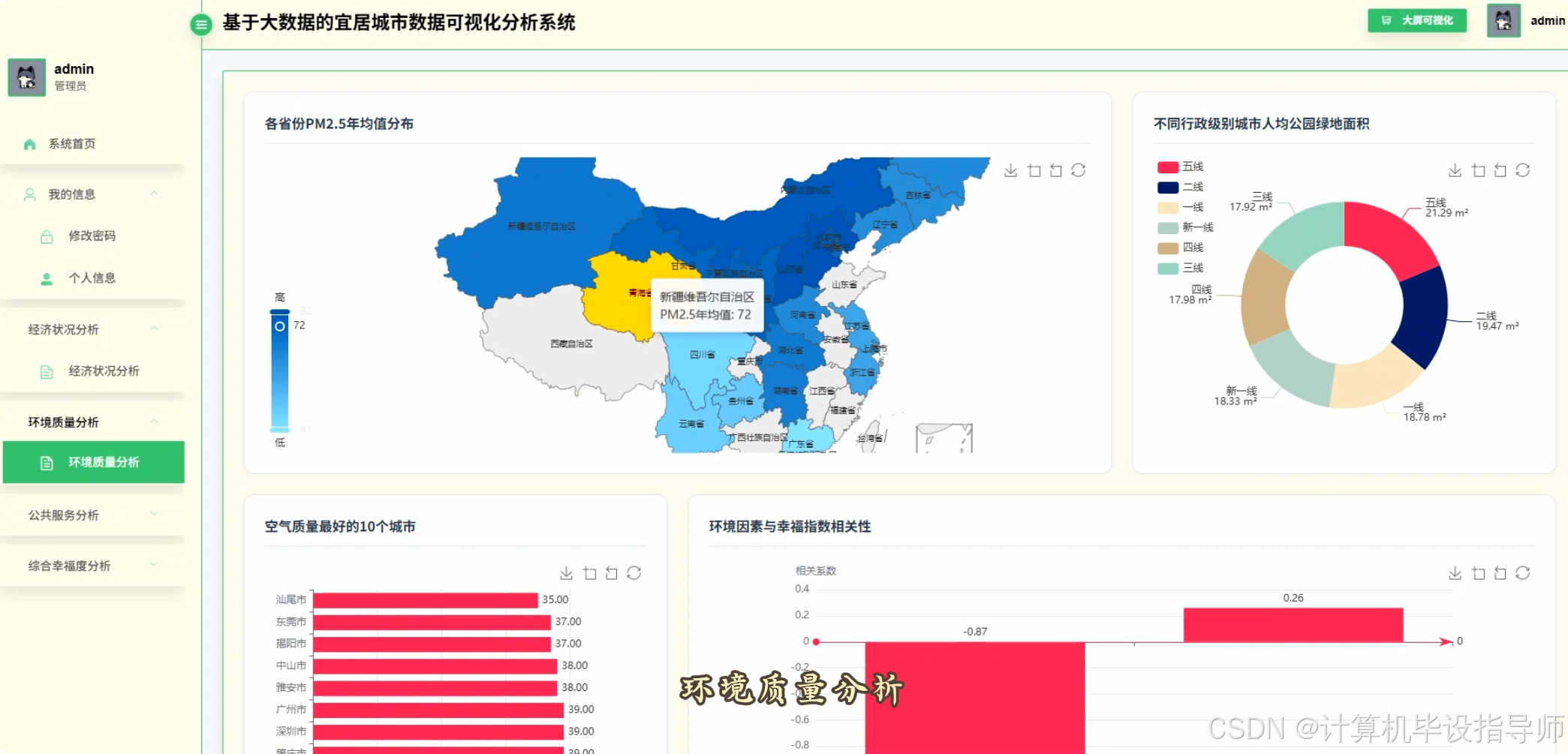
Task: Toggle 二线 legend item in pie chart
Action: tap(1181, 187)
